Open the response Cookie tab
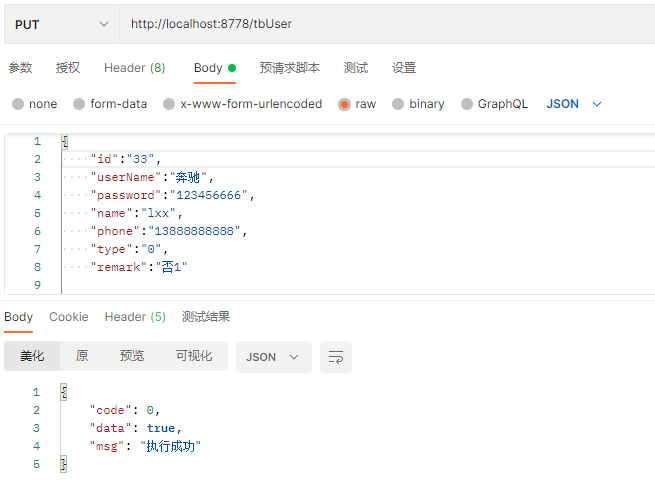 tap(69, 317)
